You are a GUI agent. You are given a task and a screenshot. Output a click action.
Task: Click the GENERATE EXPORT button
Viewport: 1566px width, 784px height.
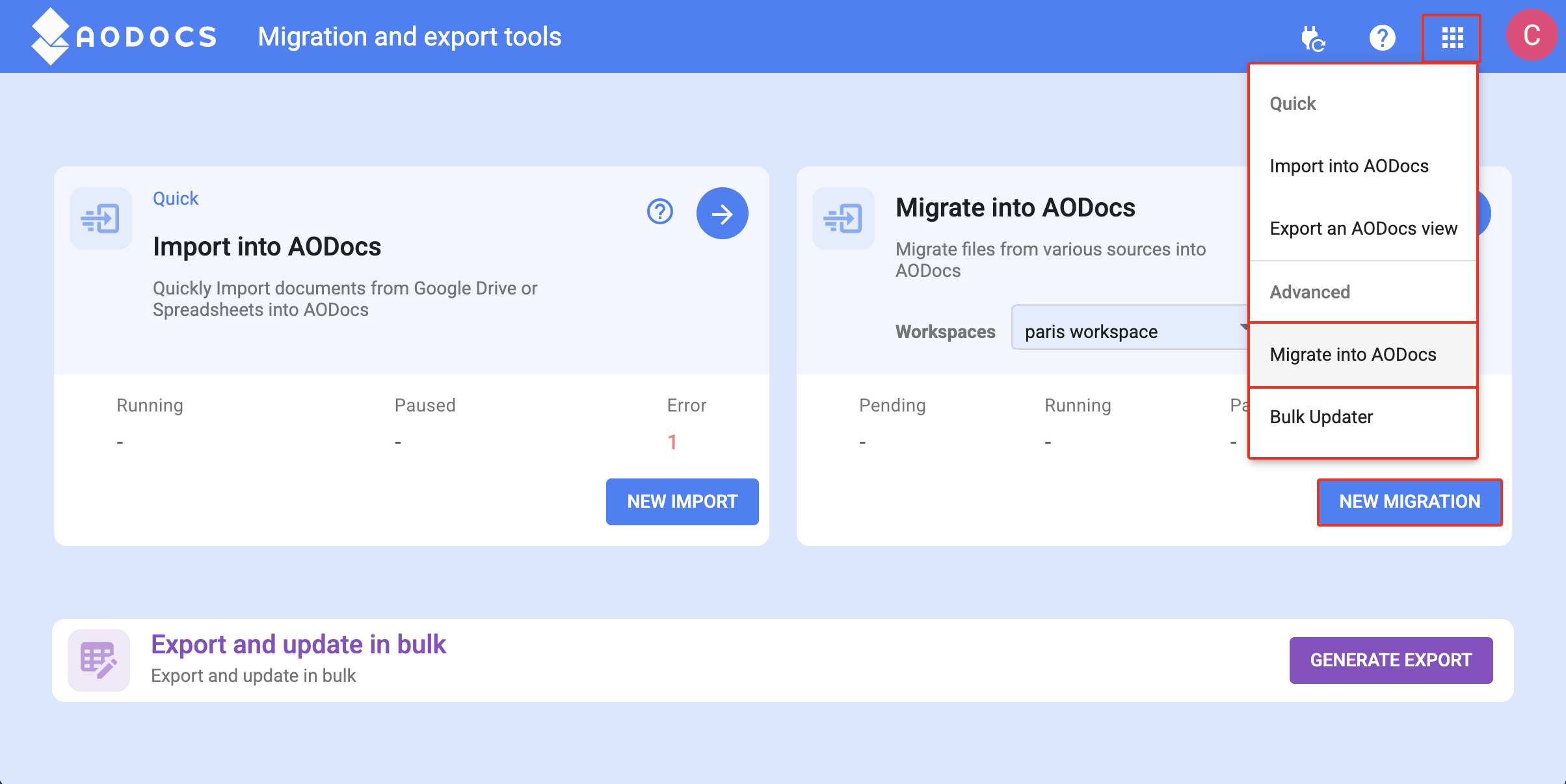click(x=1391, y=660)
